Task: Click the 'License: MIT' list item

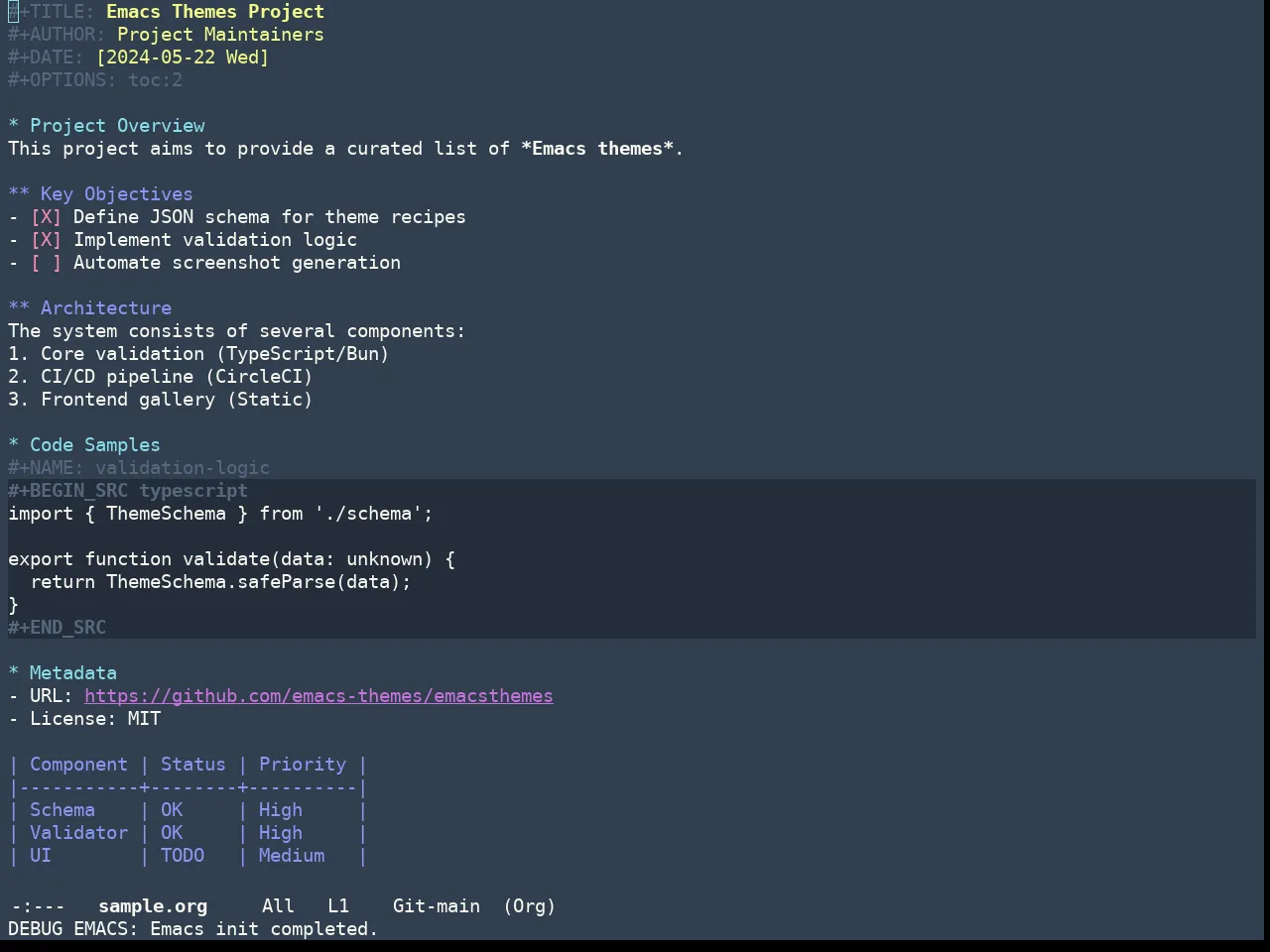Action: point(84,719)
